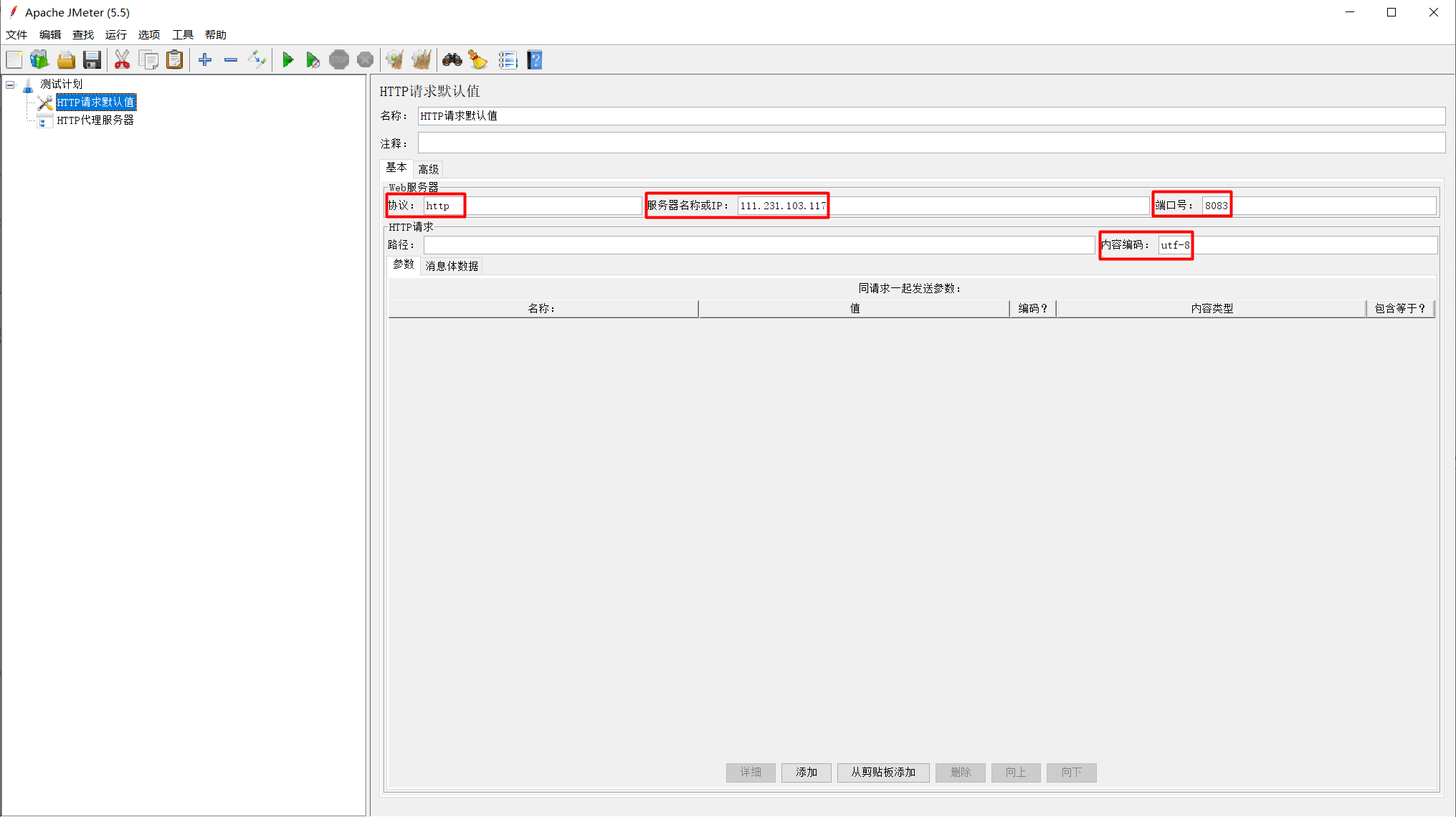Start test without pauses icon

point(313,60)
